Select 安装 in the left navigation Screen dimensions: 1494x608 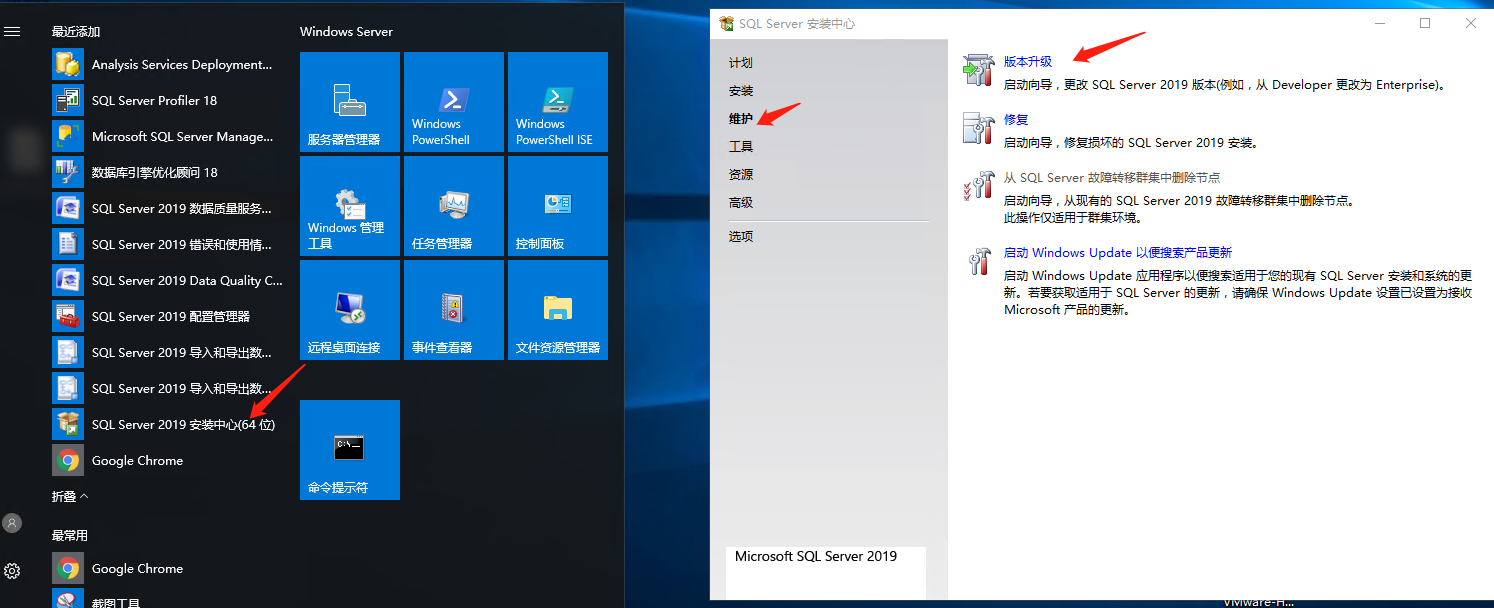point(741,91)
